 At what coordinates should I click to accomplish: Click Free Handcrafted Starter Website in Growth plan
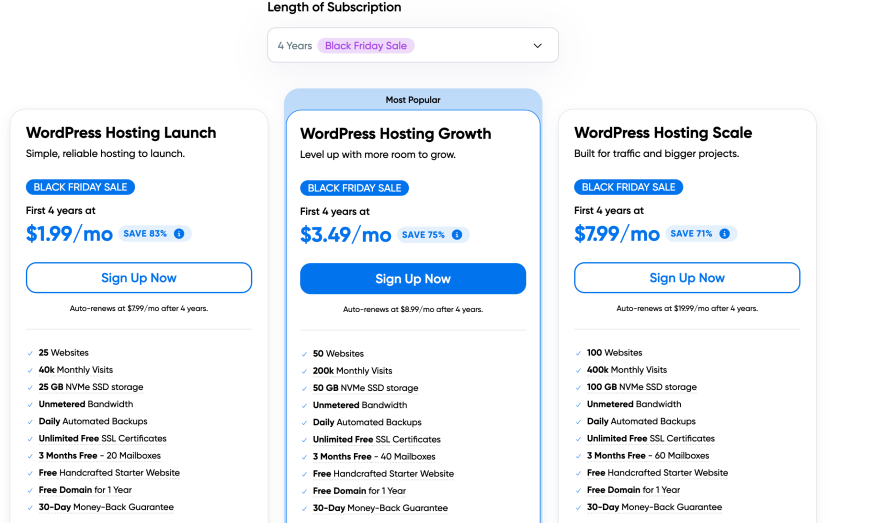coord(383,474)
